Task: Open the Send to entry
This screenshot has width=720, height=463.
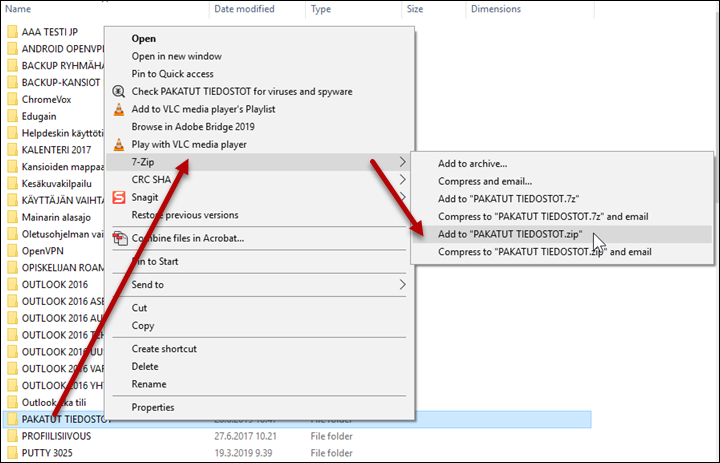Action: [x=260, y=285]
